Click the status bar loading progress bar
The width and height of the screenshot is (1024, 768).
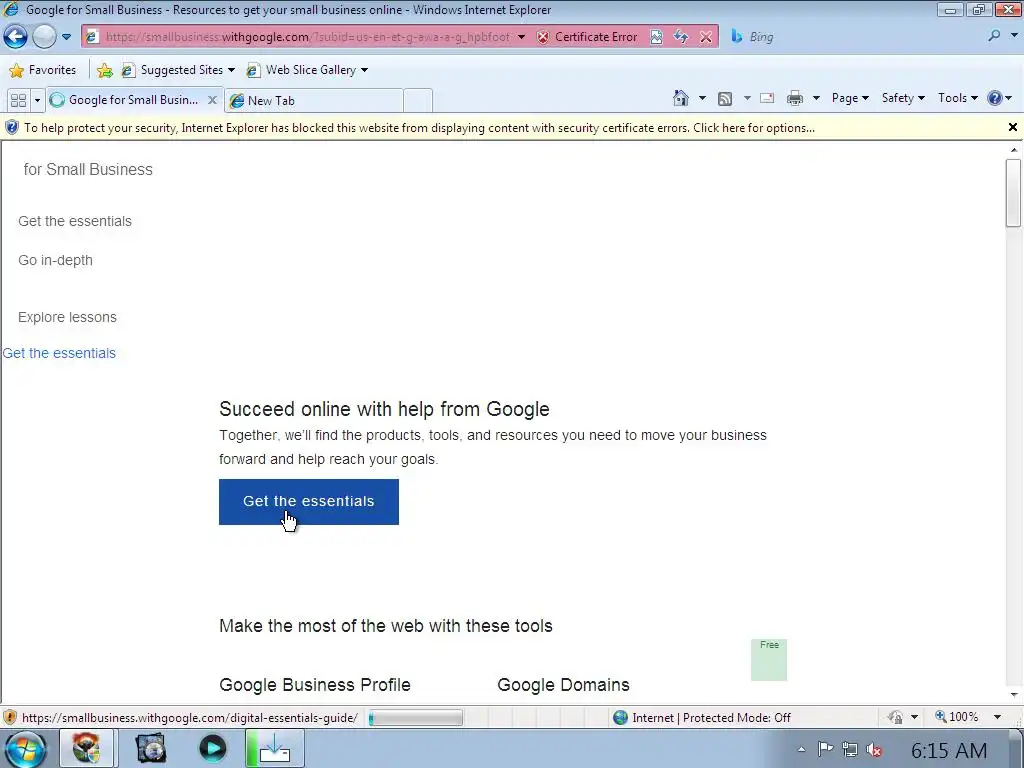415,718
